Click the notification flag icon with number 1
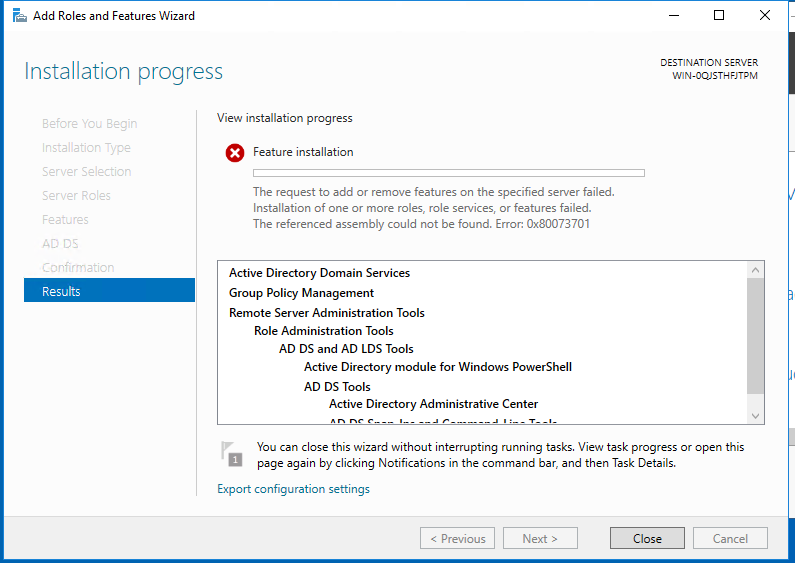The height and width of the screenshot is (563, 795). (x=231, y=454)
